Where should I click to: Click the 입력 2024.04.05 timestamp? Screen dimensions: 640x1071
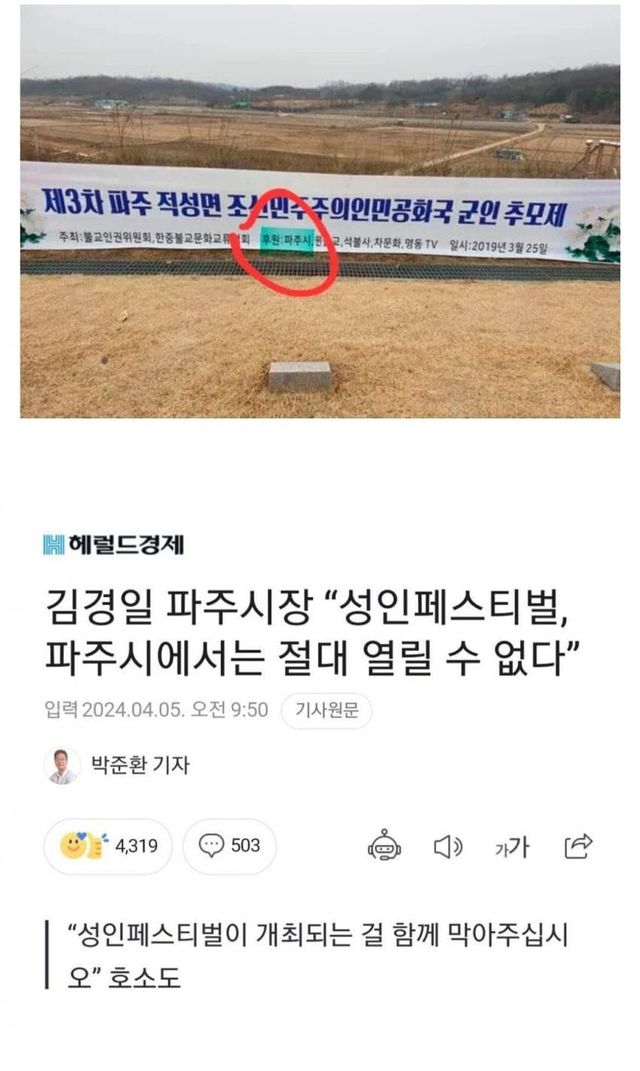156,710
